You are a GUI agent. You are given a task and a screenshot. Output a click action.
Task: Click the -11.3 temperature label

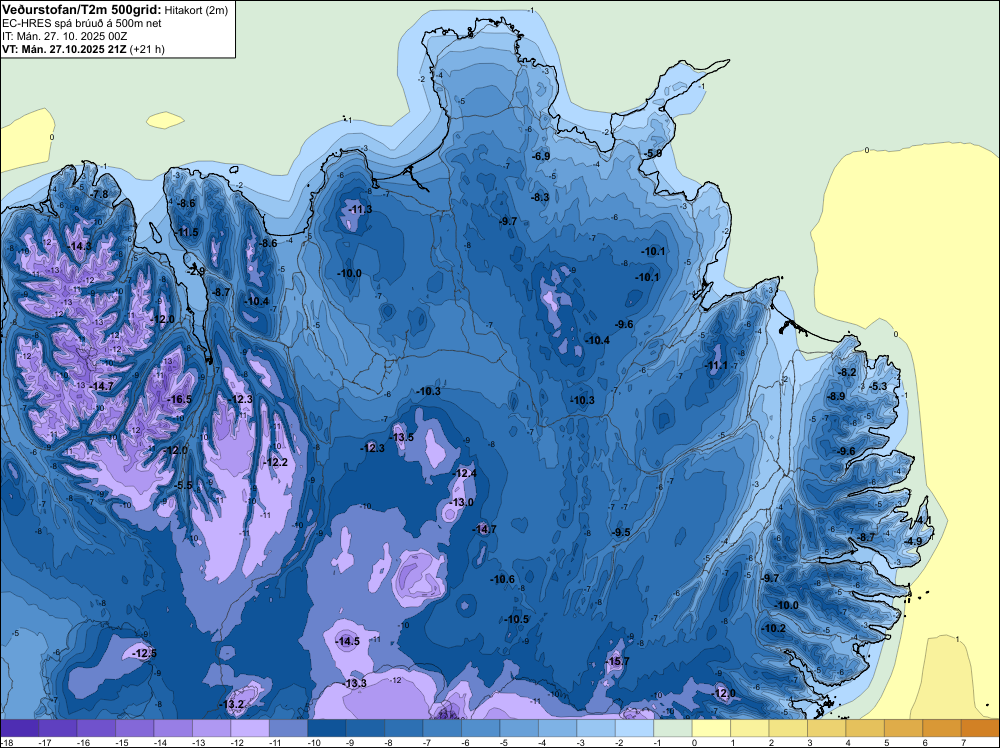(361, 209)
